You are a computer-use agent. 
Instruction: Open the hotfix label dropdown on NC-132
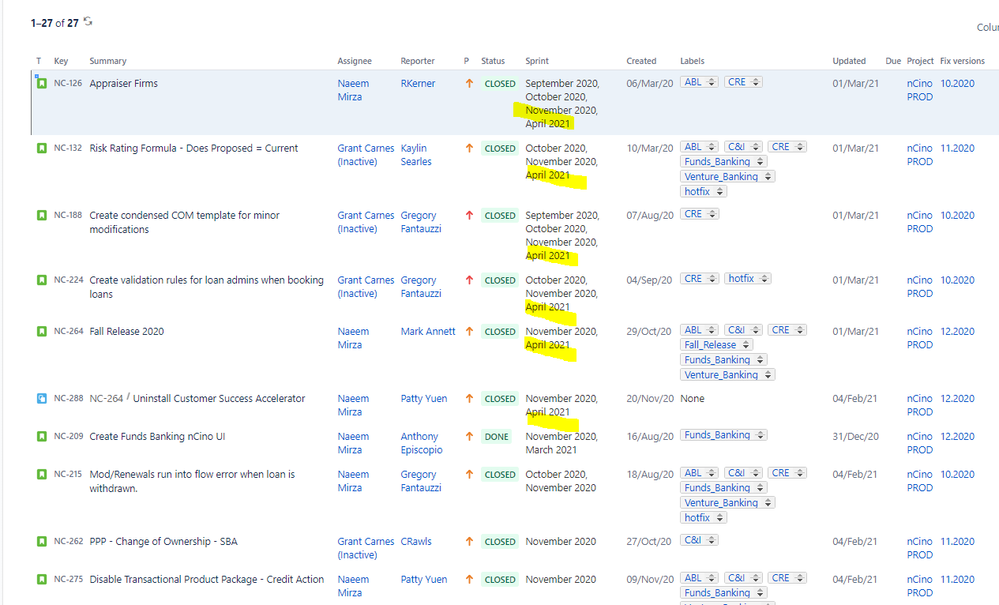[x=719, y=192]
